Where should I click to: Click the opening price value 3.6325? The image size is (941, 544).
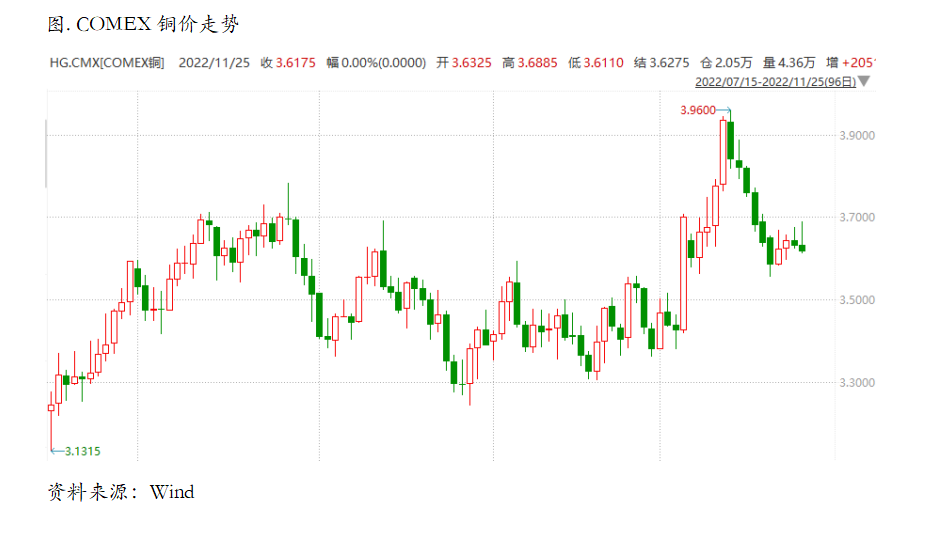pyautogui.click(x=471, y=62)
